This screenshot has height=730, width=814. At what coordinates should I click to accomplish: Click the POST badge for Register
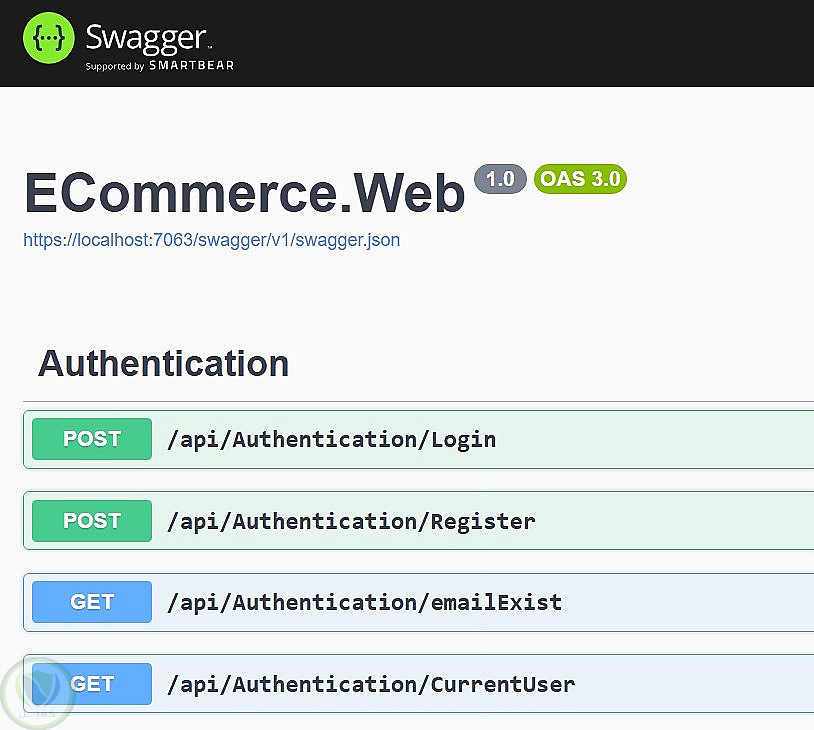[x=92, y=521]
